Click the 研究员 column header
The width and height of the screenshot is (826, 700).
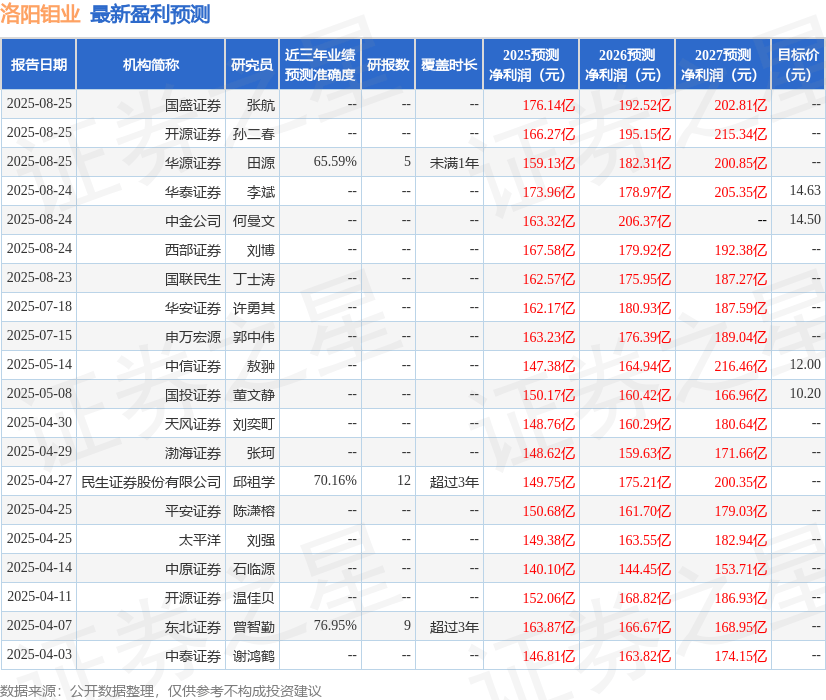tap(254, 64)
